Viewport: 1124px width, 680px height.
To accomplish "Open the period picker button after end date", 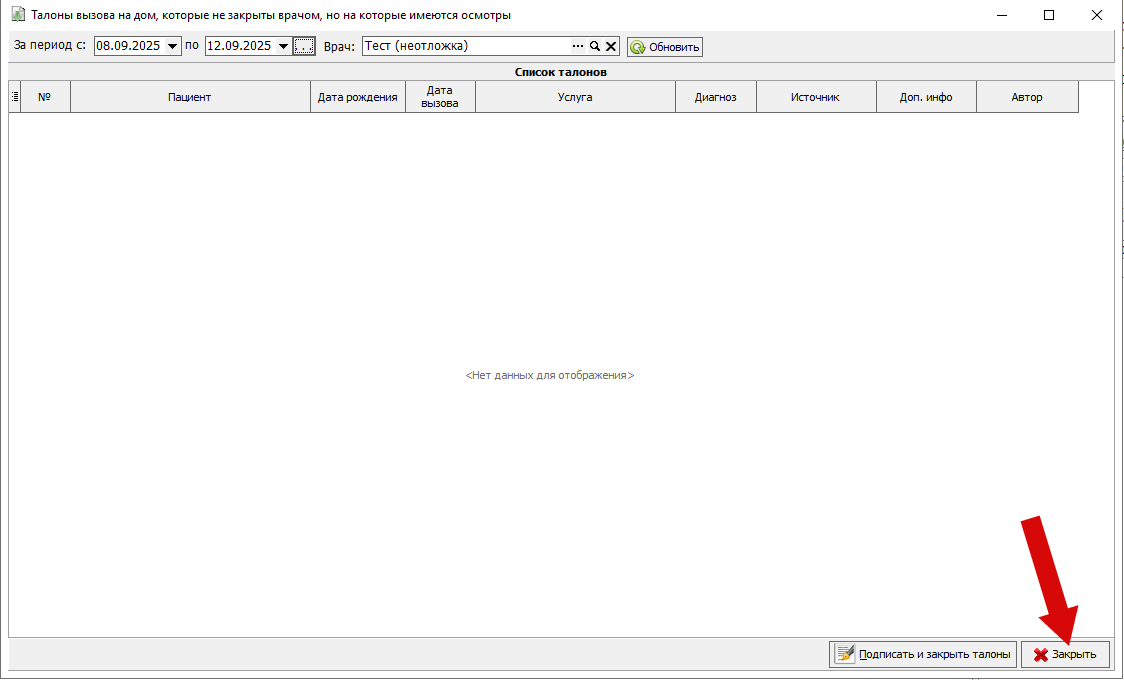I will pyautogui.click(x=305, y=46).
